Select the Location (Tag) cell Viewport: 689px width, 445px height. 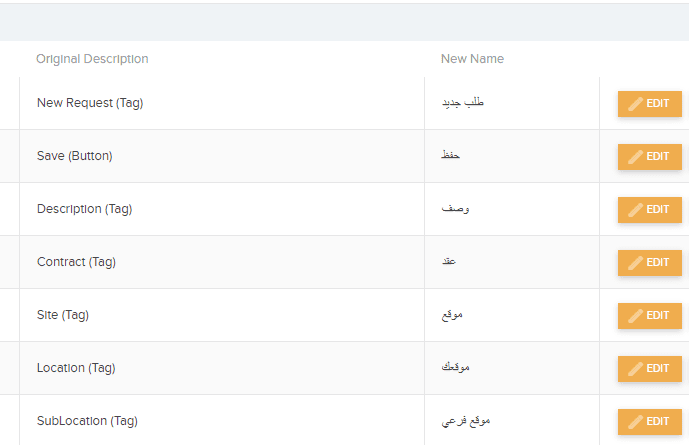222,368
